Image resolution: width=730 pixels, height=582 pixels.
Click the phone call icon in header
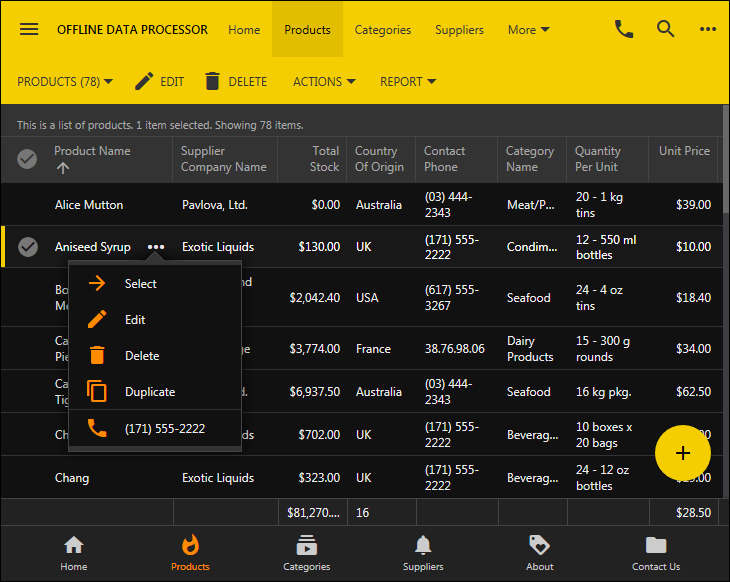(624, 29)
